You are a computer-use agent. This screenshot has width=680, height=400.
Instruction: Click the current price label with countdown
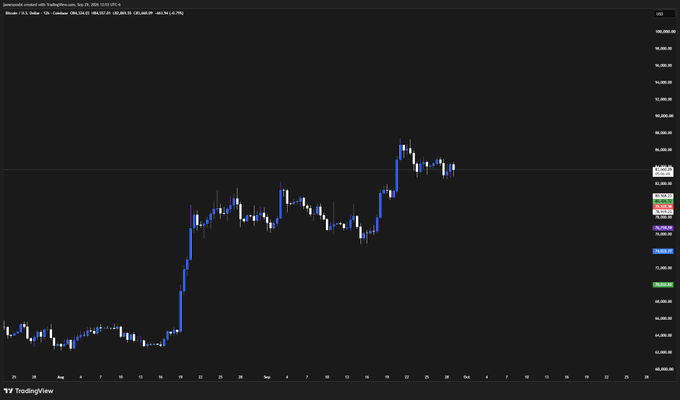pos(663,171)
